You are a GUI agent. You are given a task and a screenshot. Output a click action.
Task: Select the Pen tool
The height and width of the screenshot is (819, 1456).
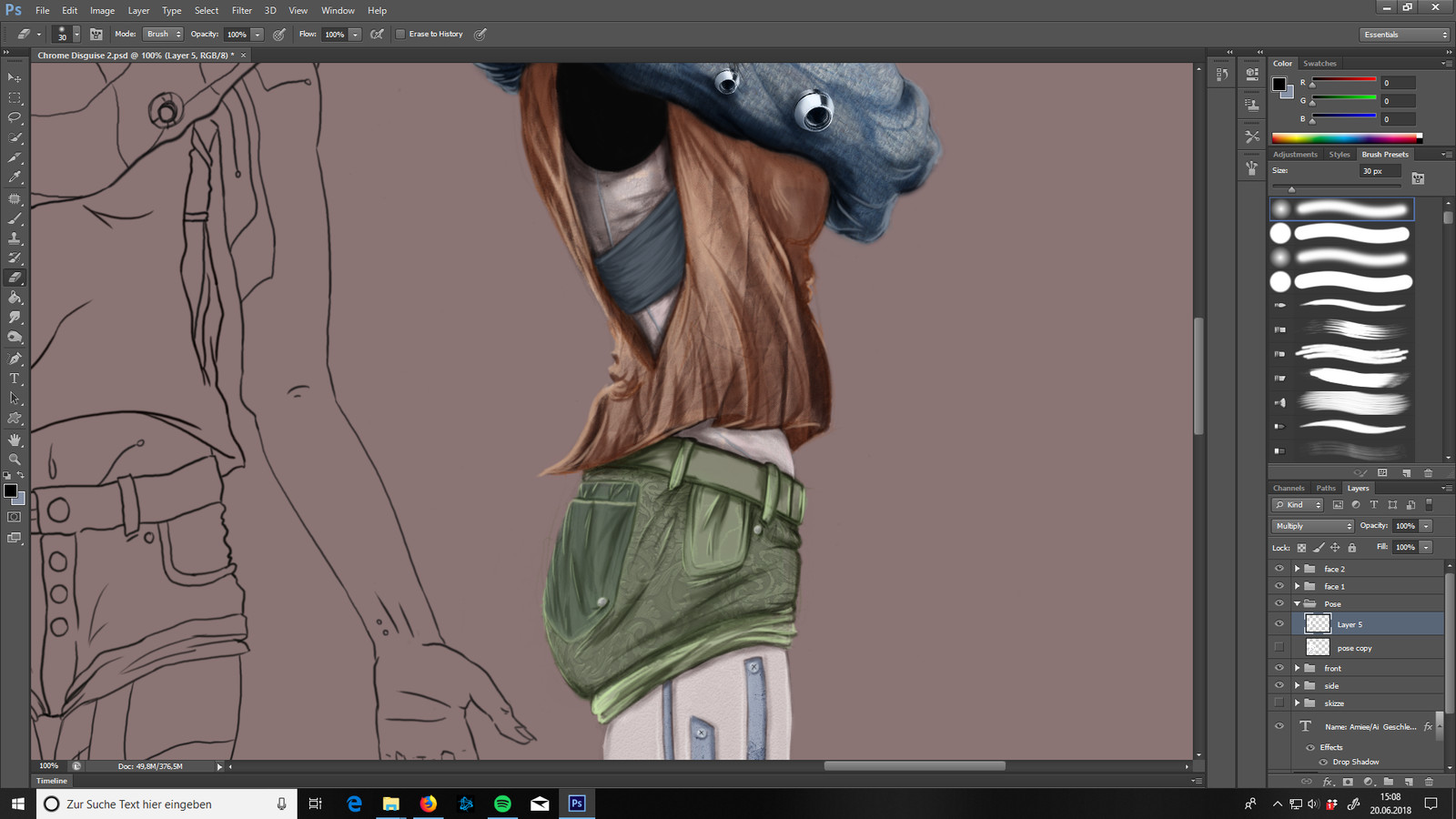point(15,359)
